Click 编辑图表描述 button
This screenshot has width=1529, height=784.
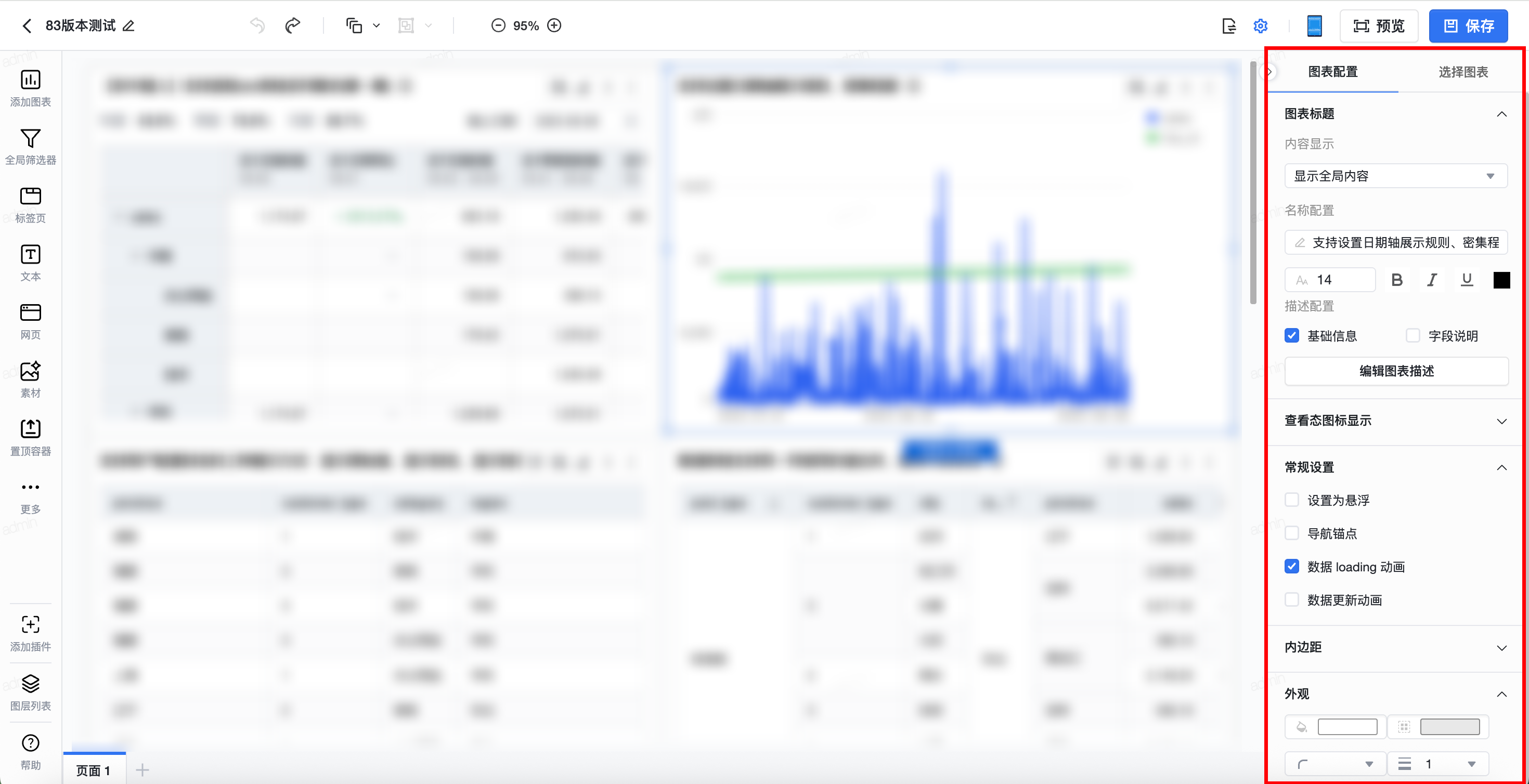click(1396, 371)
